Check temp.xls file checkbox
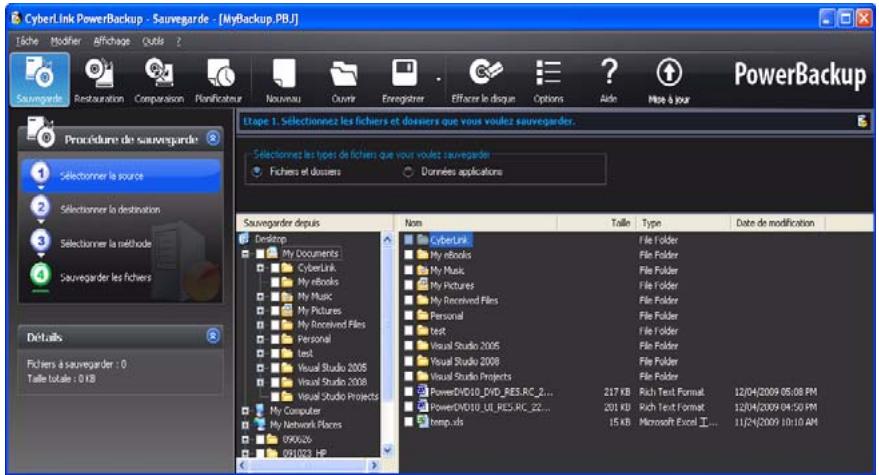Image resolution: width=879 pixels, height=475 pixels. coord(409,422)
